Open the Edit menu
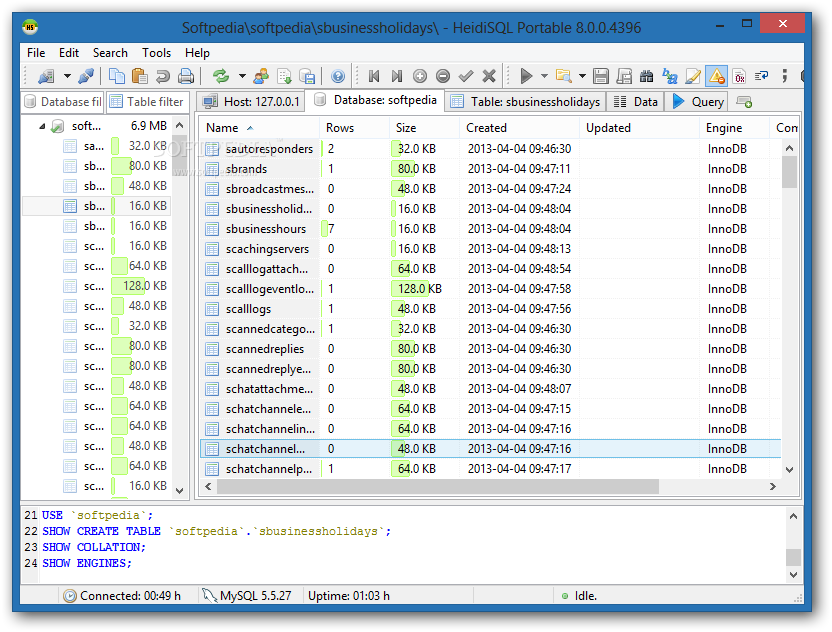Screen dimensions: 832x632 (x=69, y=53)
